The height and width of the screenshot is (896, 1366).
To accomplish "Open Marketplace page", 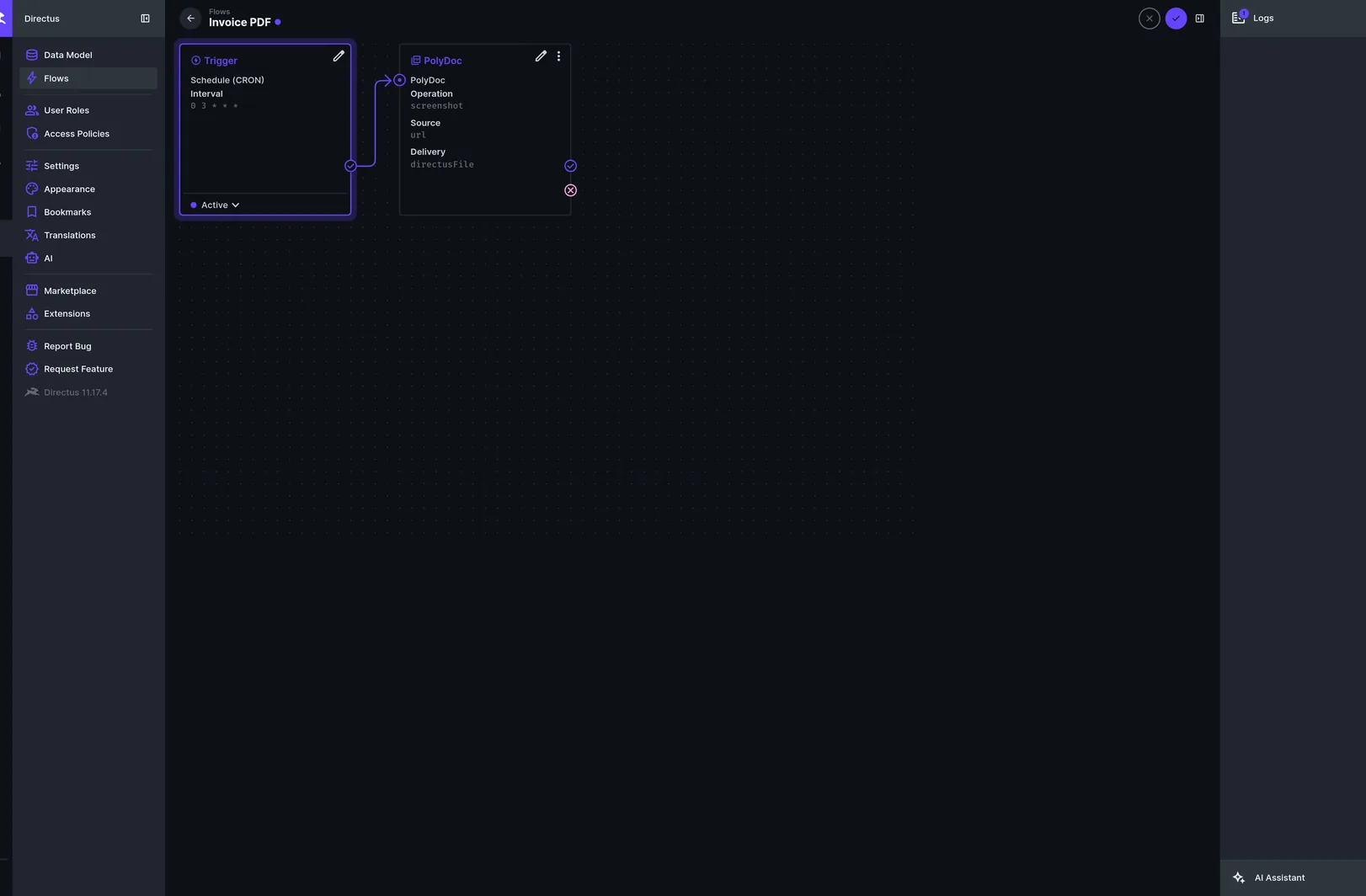I will click(88, 291).
